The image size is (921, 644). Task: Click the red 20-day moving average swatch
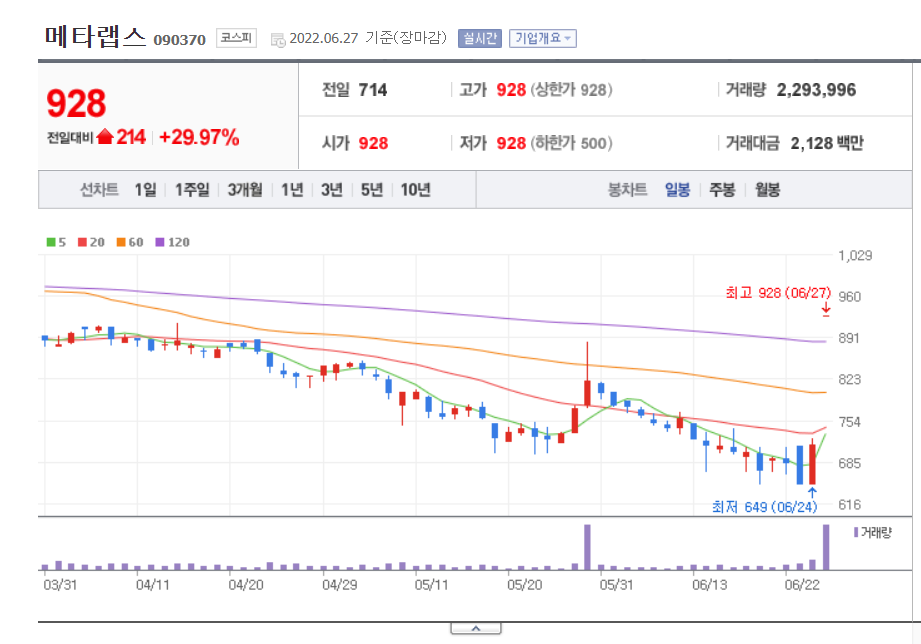pos(82,242)
